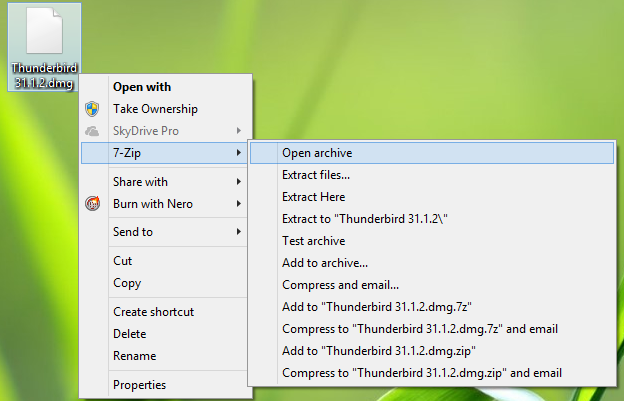Select Open archive in 7-Zip submenu
Image resolution: width=624 pixels, height=401 pixels.
(x=317, y=153)
